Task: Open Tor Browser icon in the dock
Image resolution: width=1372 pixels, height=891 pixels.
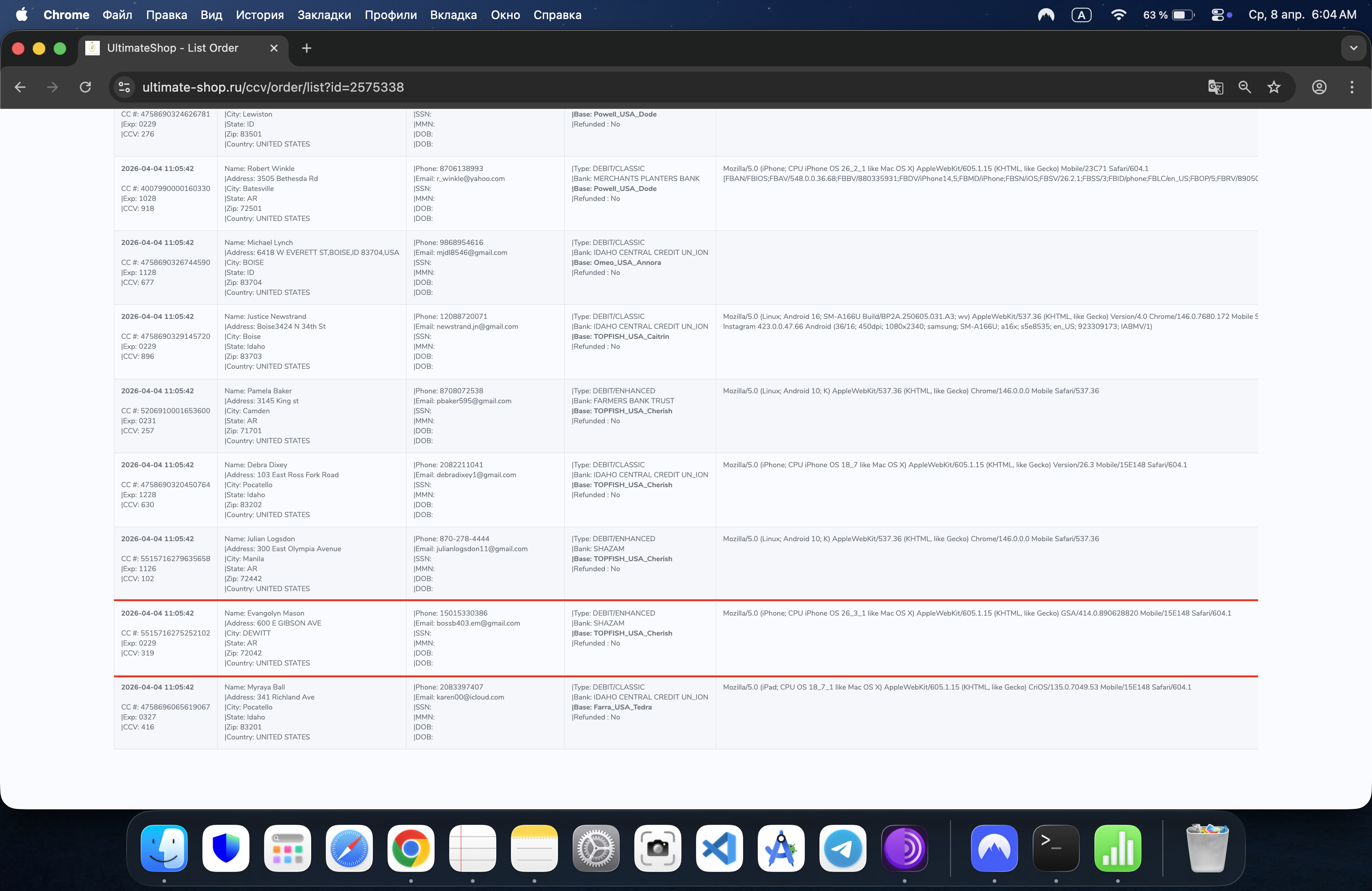Action: click(x=904, y=848)
